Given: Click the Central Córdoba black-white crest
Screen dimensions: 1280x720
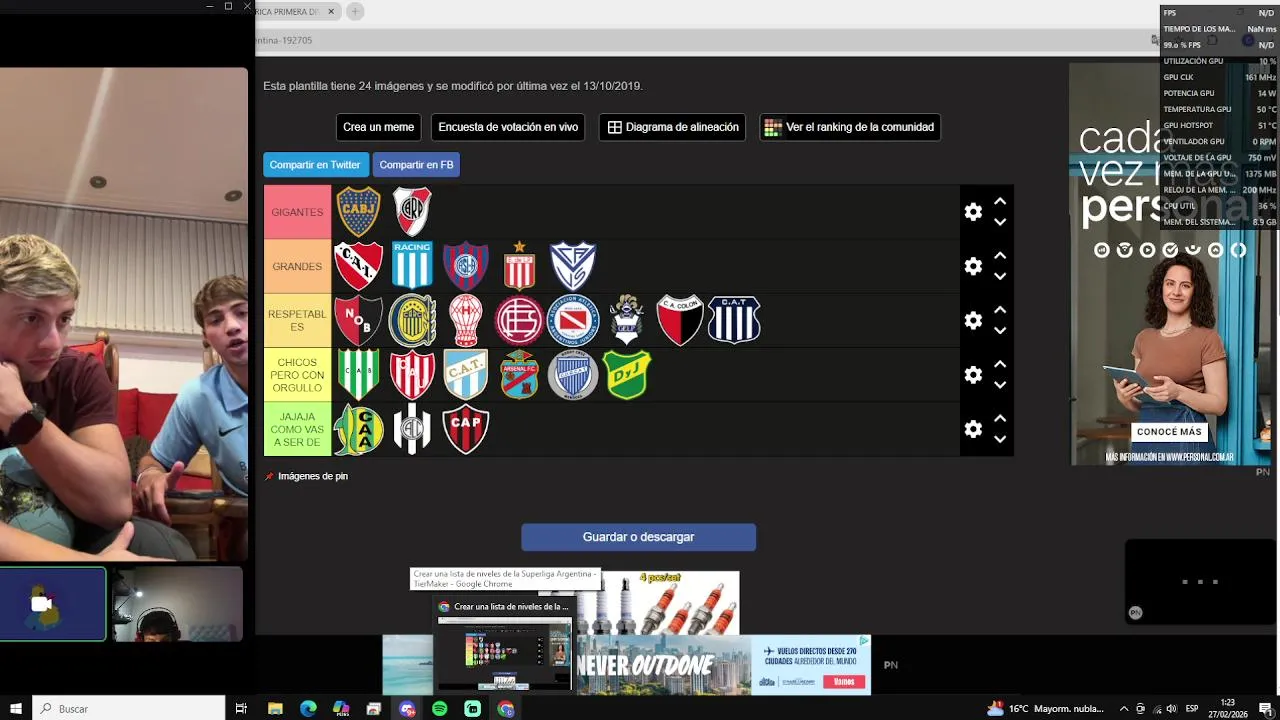Looking at the screenshot, I should point(412,428).
